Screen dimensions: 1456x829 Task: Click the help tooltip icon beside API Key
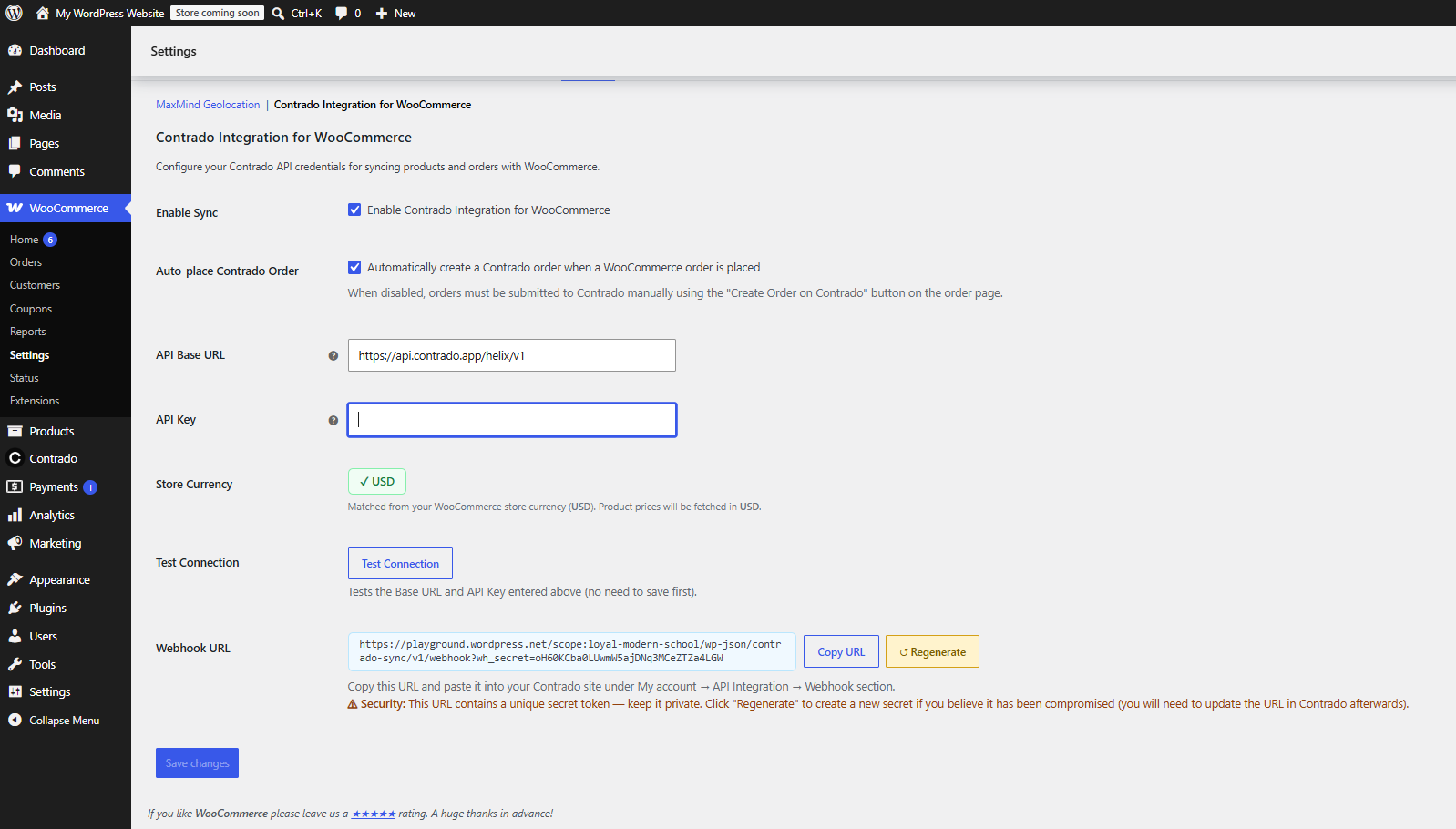(333, 421)
